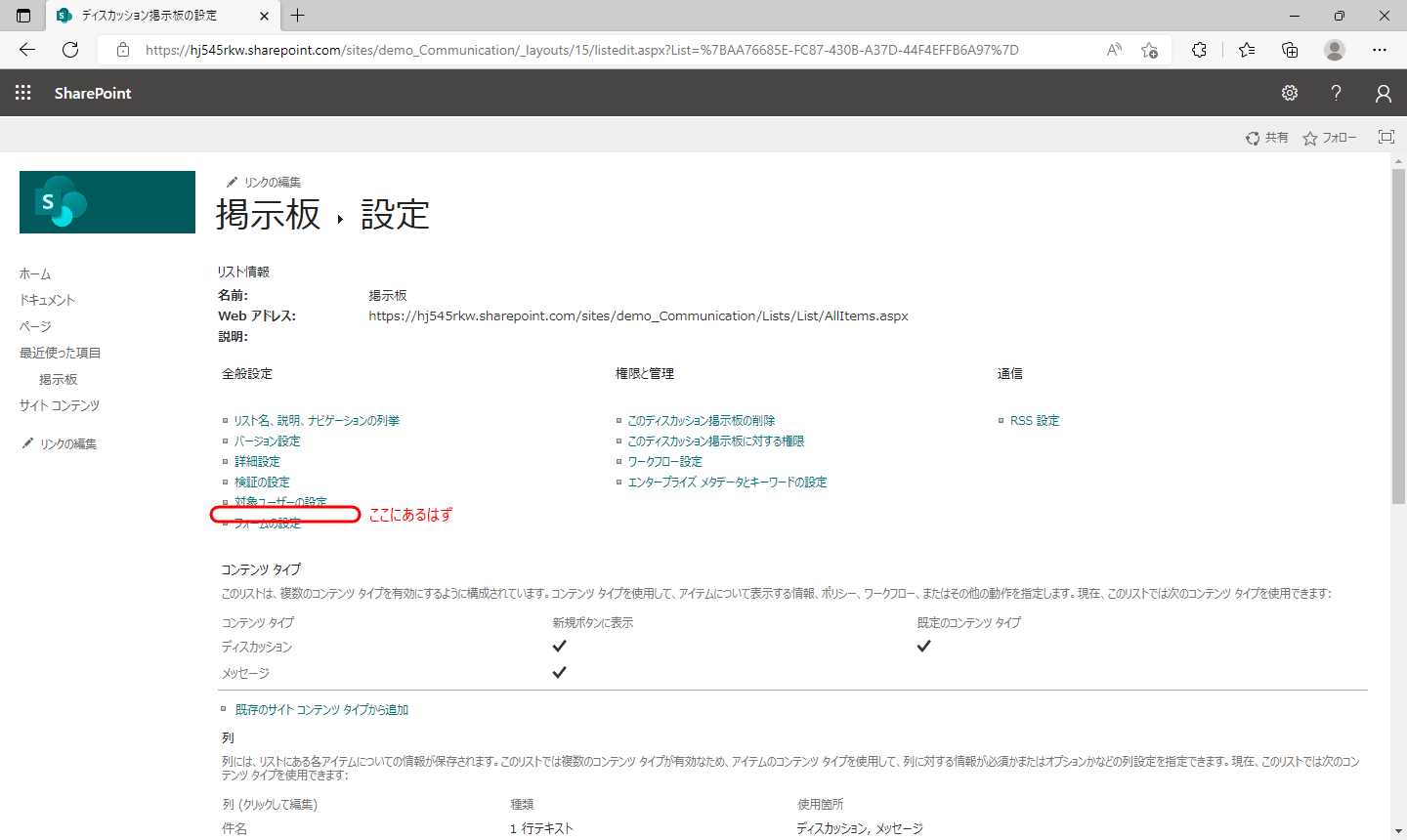Open the SharePoint app launcher waffle
The width and height of the screenshot is (1407, 840).
(x=23, y=93)
